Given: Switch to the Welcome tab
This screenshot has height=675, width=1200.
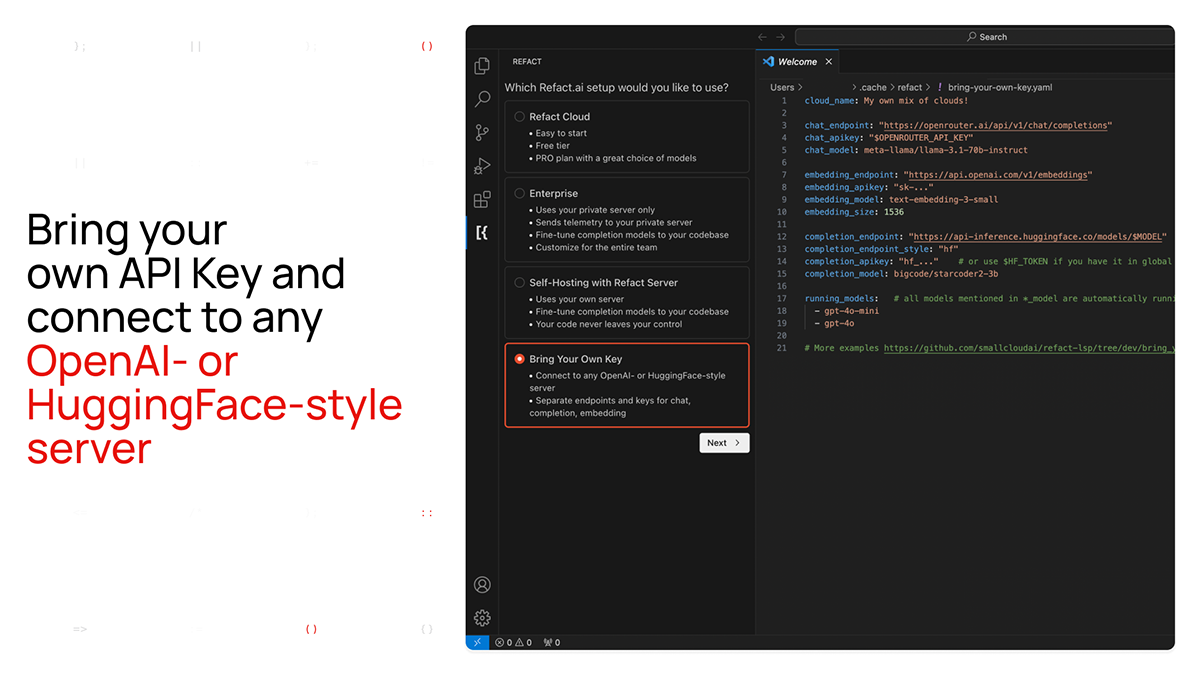Looking at the screenshot, I should (798, 61).
